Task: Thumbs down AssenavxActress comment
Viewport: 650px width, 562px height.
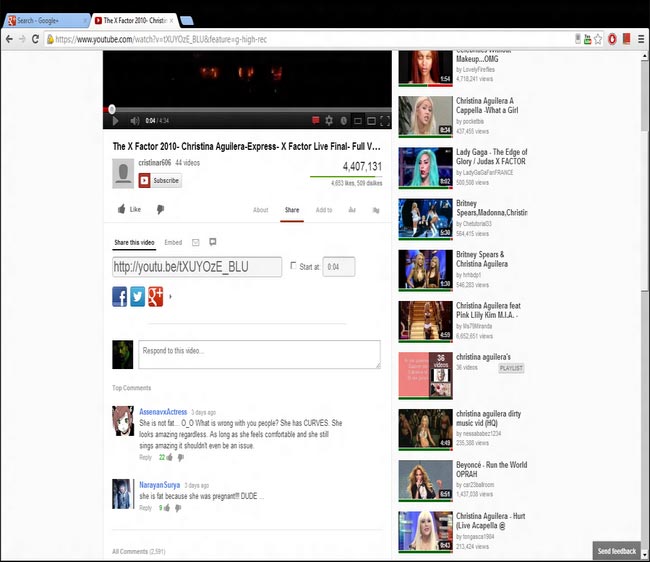Action: pyautogui.click(x=181, y=458)
